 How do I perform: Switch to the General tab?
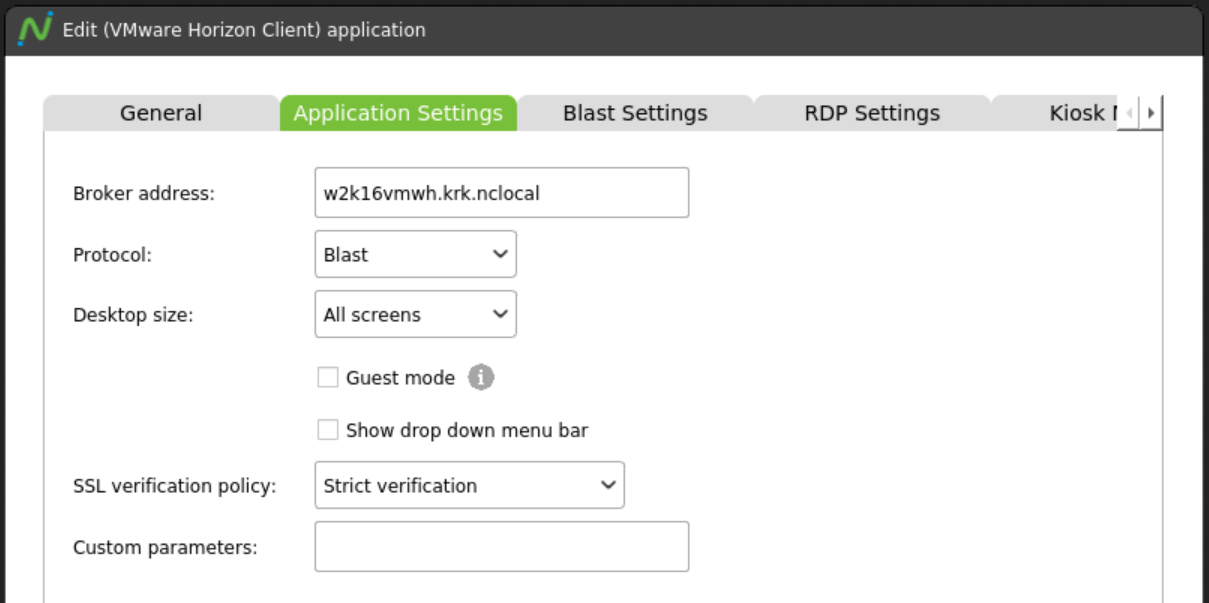[161, 113]
